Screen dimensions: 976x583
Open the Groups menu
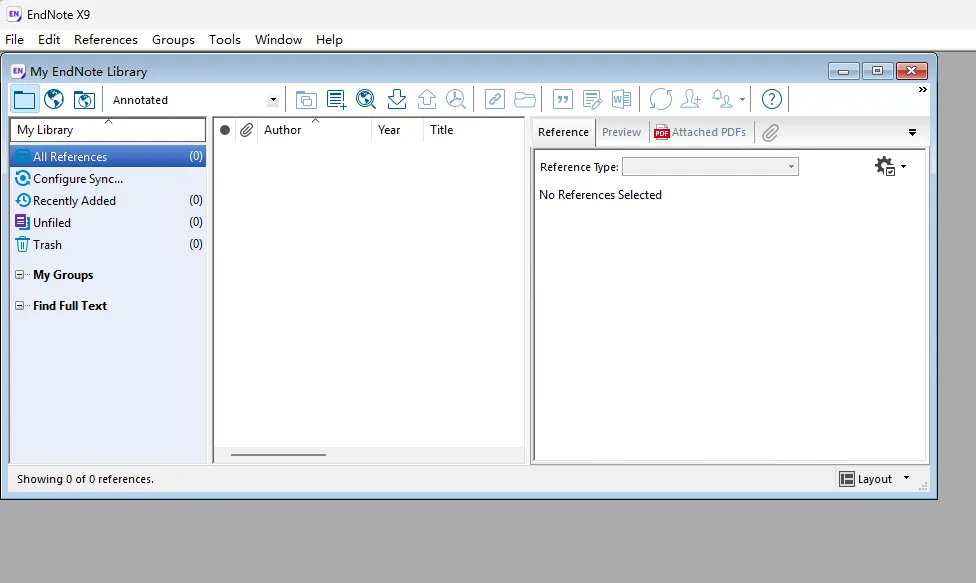(173, 40)
